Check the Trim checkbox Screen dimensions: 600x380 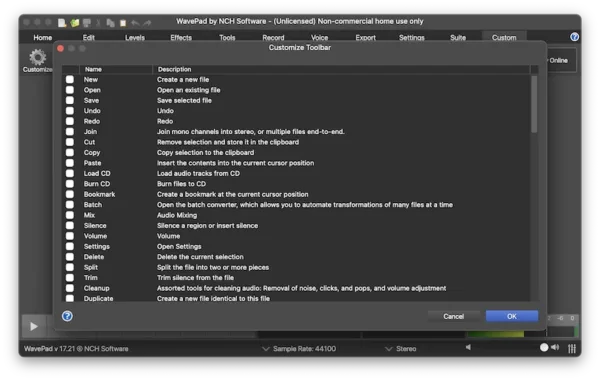tap(70, 278)
